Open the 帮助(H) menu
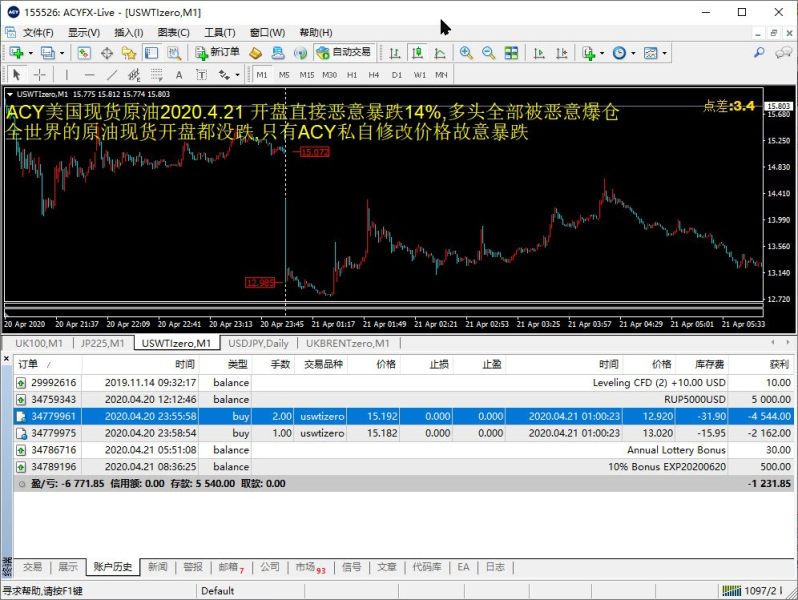This screenshot has height=600, width=798. pos(316,33)
